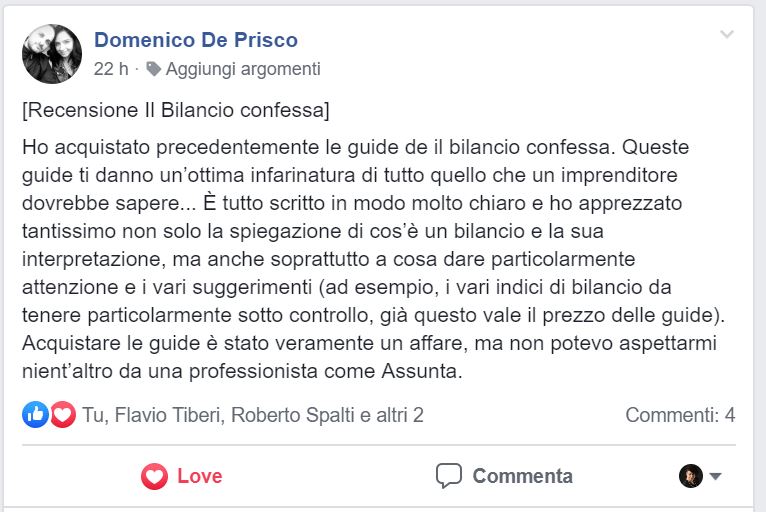Click the speech bubble comment icon
The image size is (766, 512).
point(449,476)
